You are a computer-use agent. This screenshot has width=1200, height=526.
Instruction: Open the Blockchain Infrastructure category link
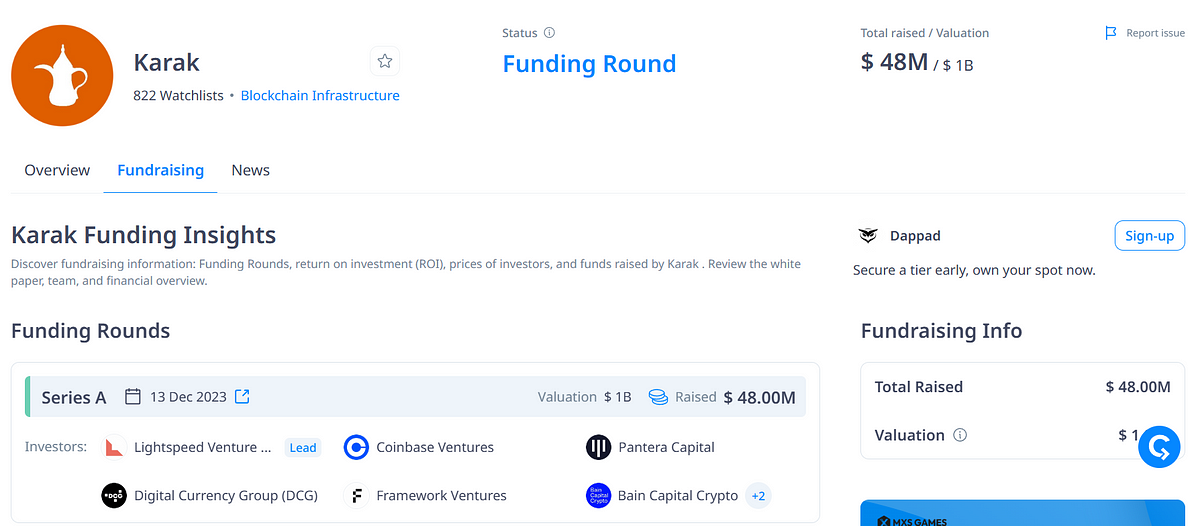coord(320,96)
